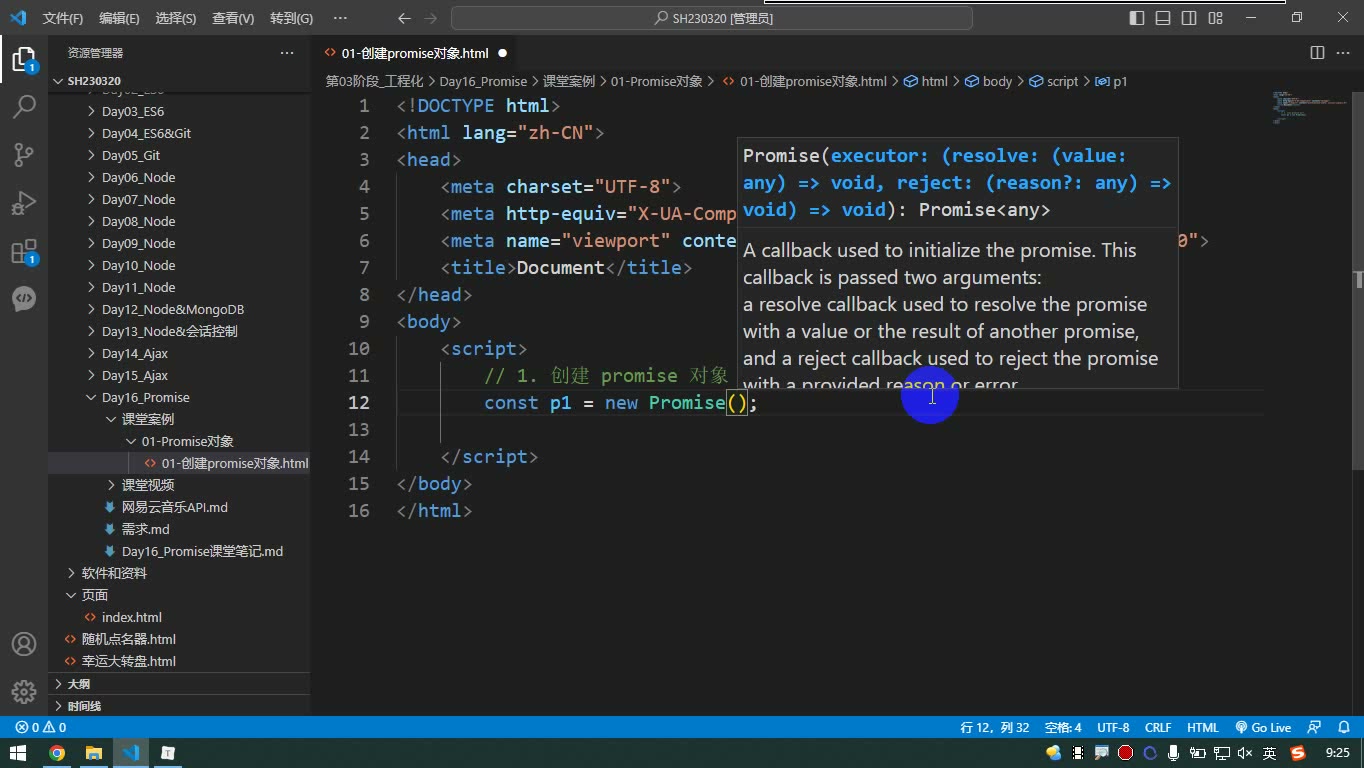Click the editor vertical scrollbar

coord(1357,283)
